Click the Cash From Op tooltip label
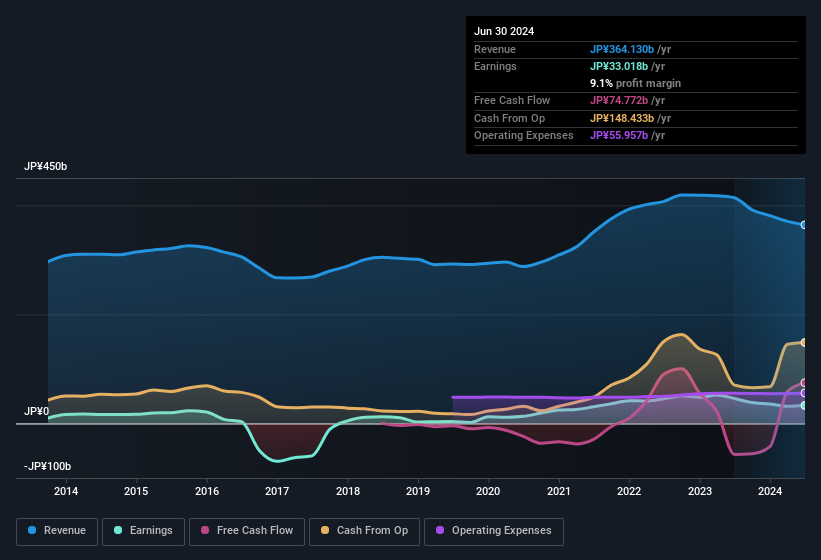The height and width of the screenshot is (560, 821). tap(509, 118)
